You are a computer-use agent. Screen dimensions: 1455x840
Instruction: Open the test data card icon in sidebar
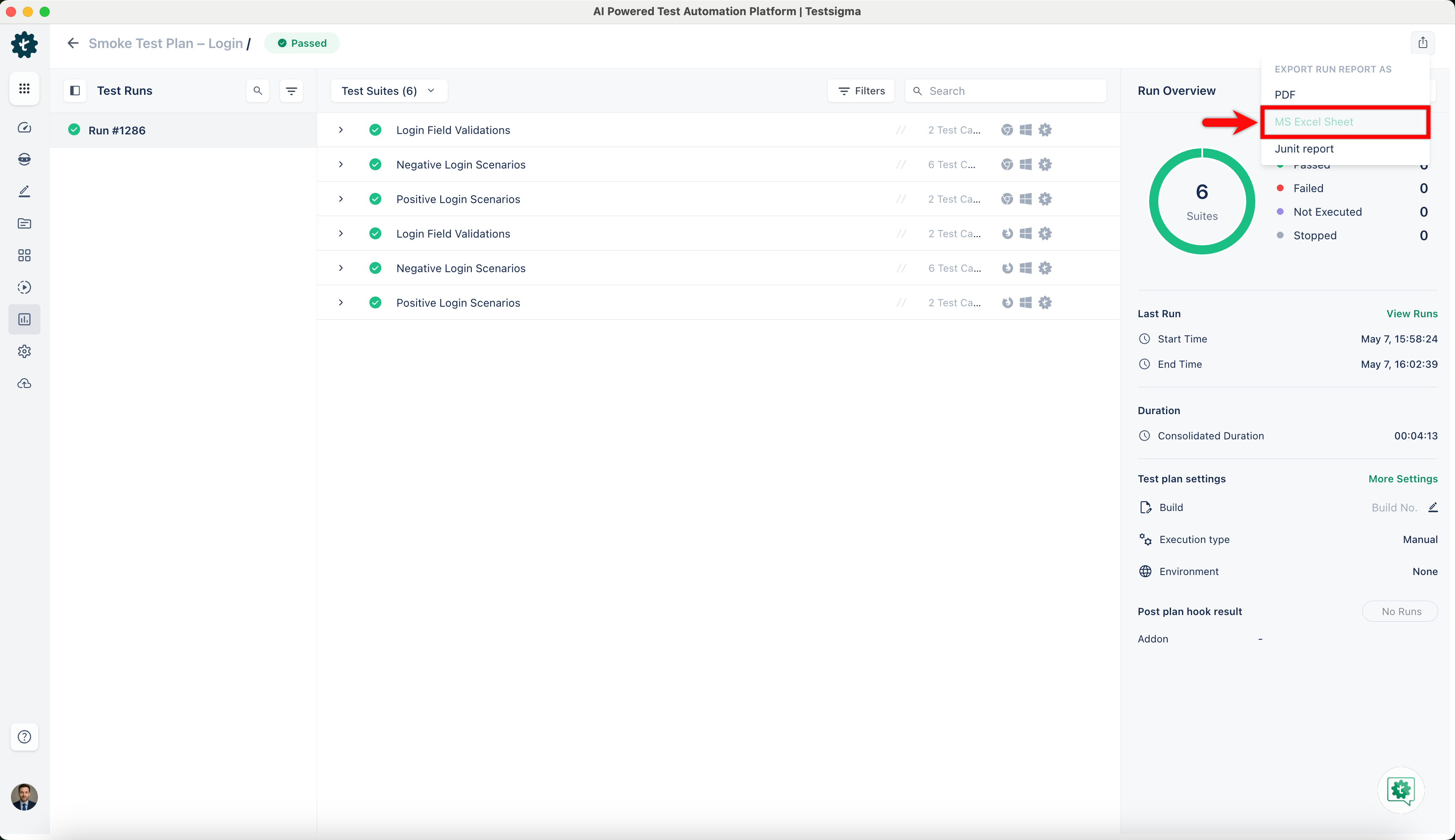(x=24, y=223)
